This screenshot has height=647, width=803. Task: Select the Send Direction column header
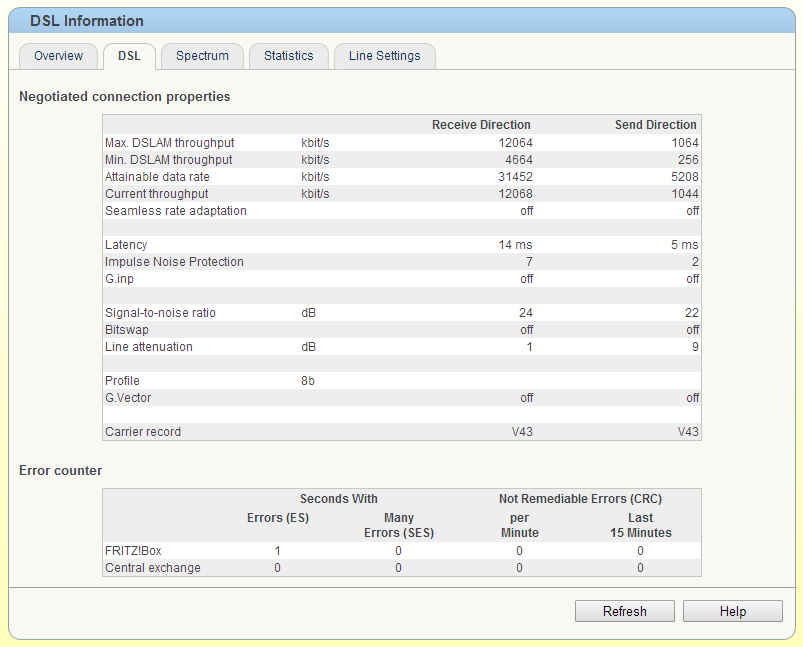coord(655,125)
